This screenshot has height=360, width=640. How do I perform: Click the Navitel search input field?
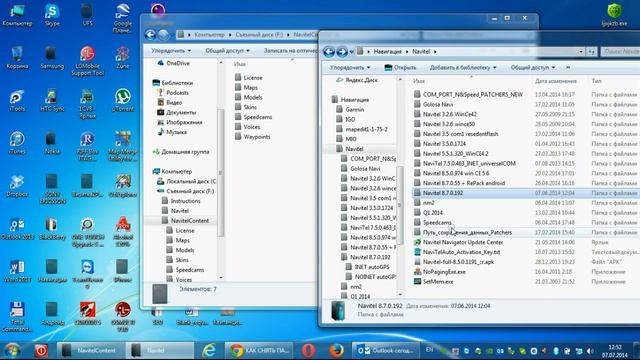pos(620,52)
